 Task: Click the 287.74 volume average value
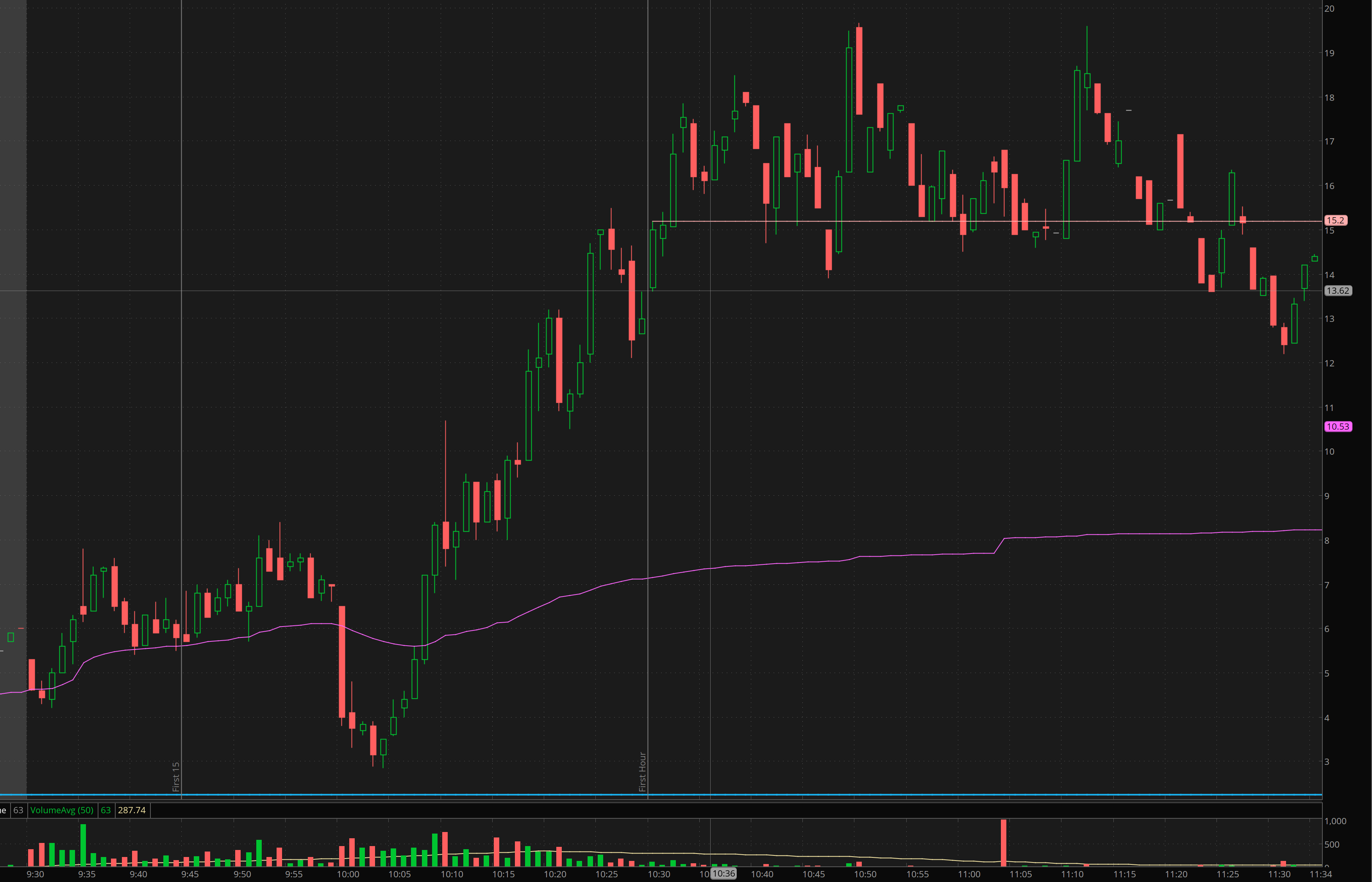[x=132, y=810]
